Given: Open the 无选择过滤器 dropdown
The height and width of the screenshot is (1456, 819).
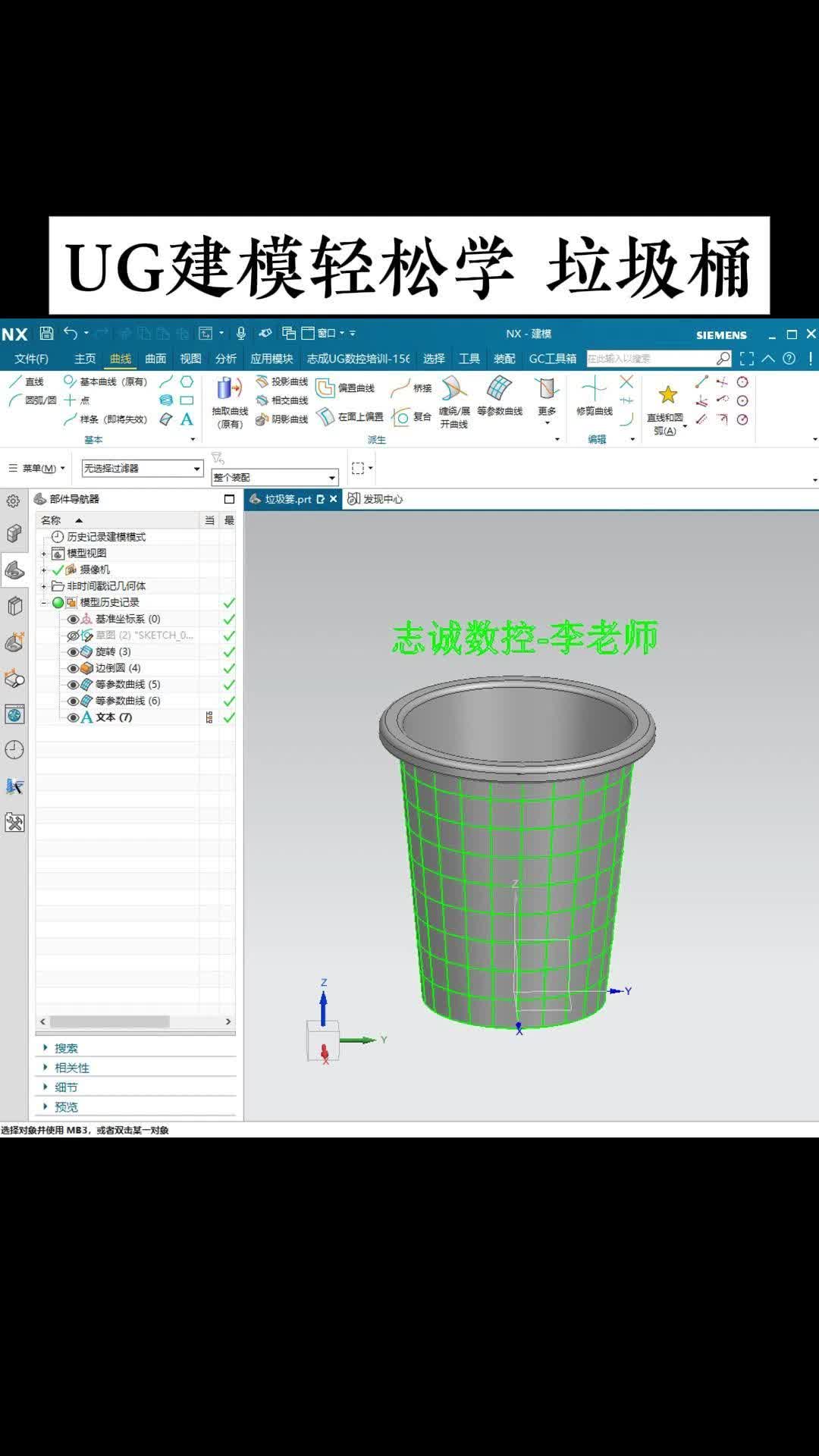Looking at the screenshot, I should 143,469.
